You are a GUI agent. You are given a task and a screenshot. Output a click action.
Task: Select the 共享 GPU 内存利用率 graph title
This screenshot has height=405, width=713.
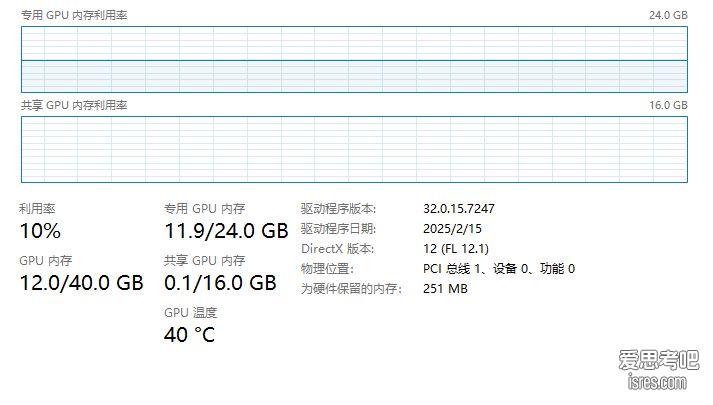pyautogui.click(x=74, y=106)
